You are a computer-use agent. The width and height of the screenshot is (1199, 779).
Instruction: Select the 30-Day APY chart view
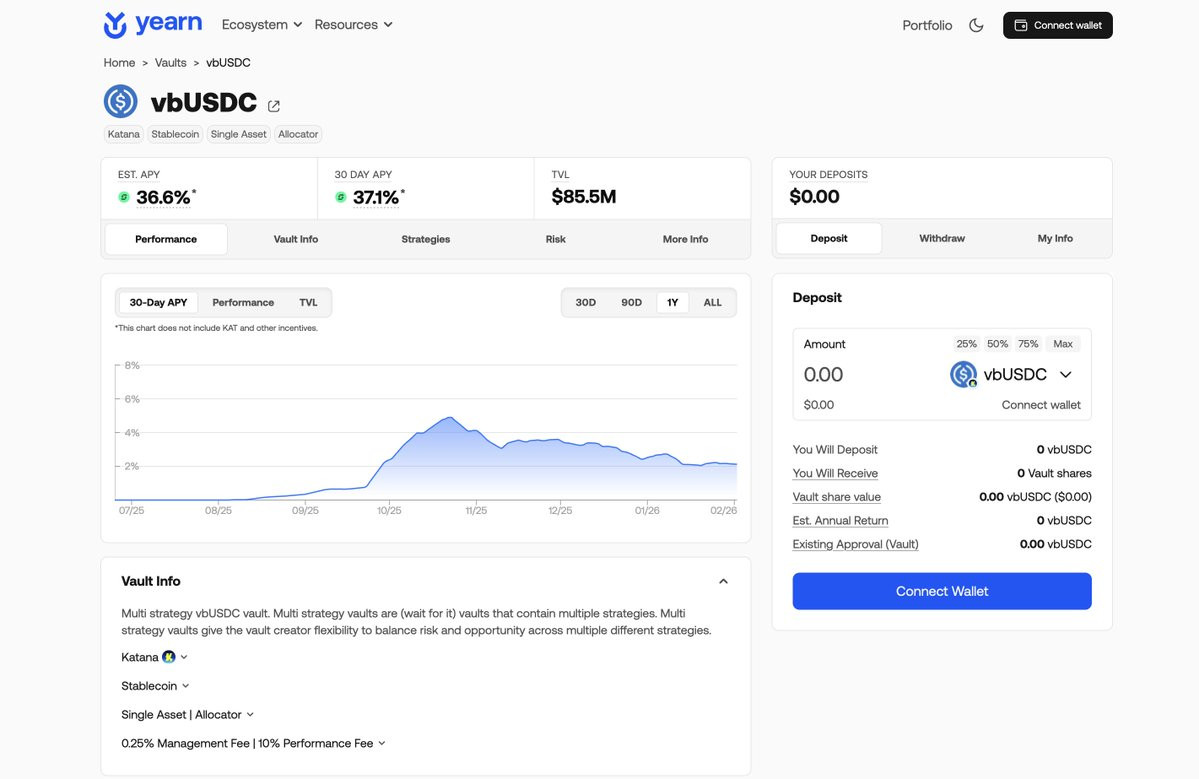click(158, 303)
